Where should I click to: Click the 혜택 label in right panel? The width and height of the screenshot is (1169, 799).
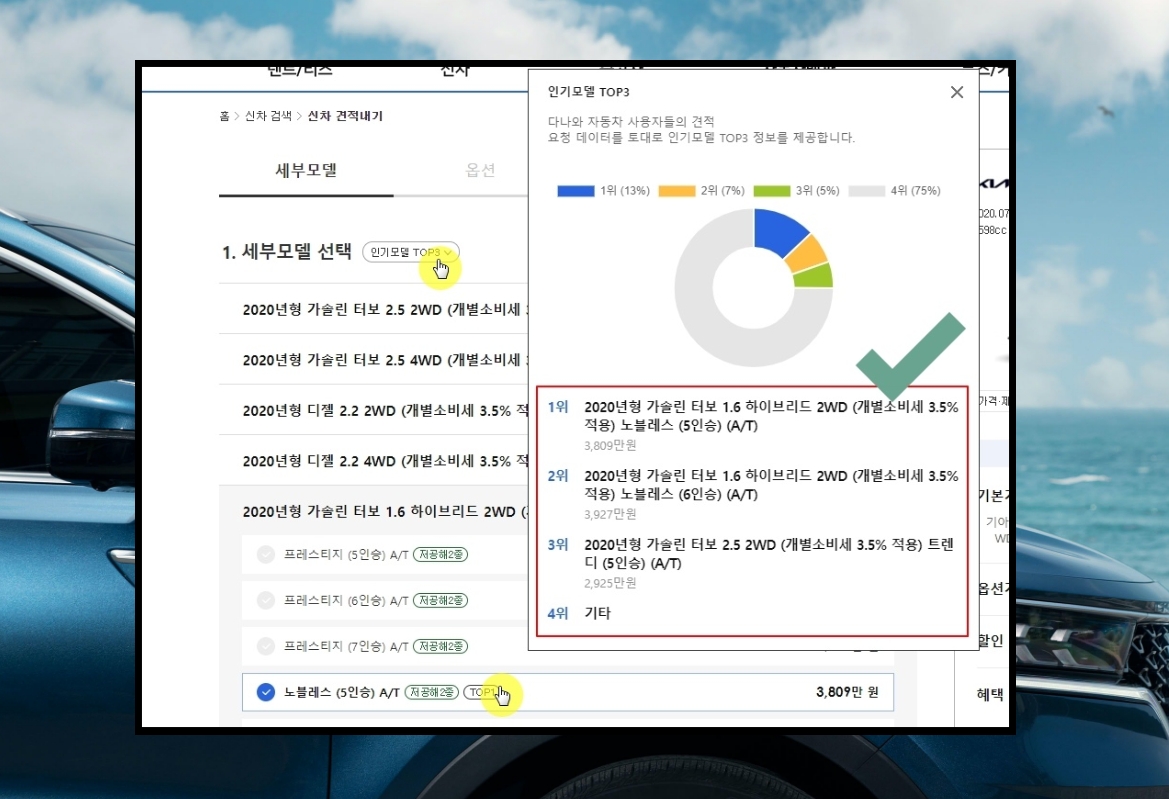pyautogui.click(x=989, y=695)
